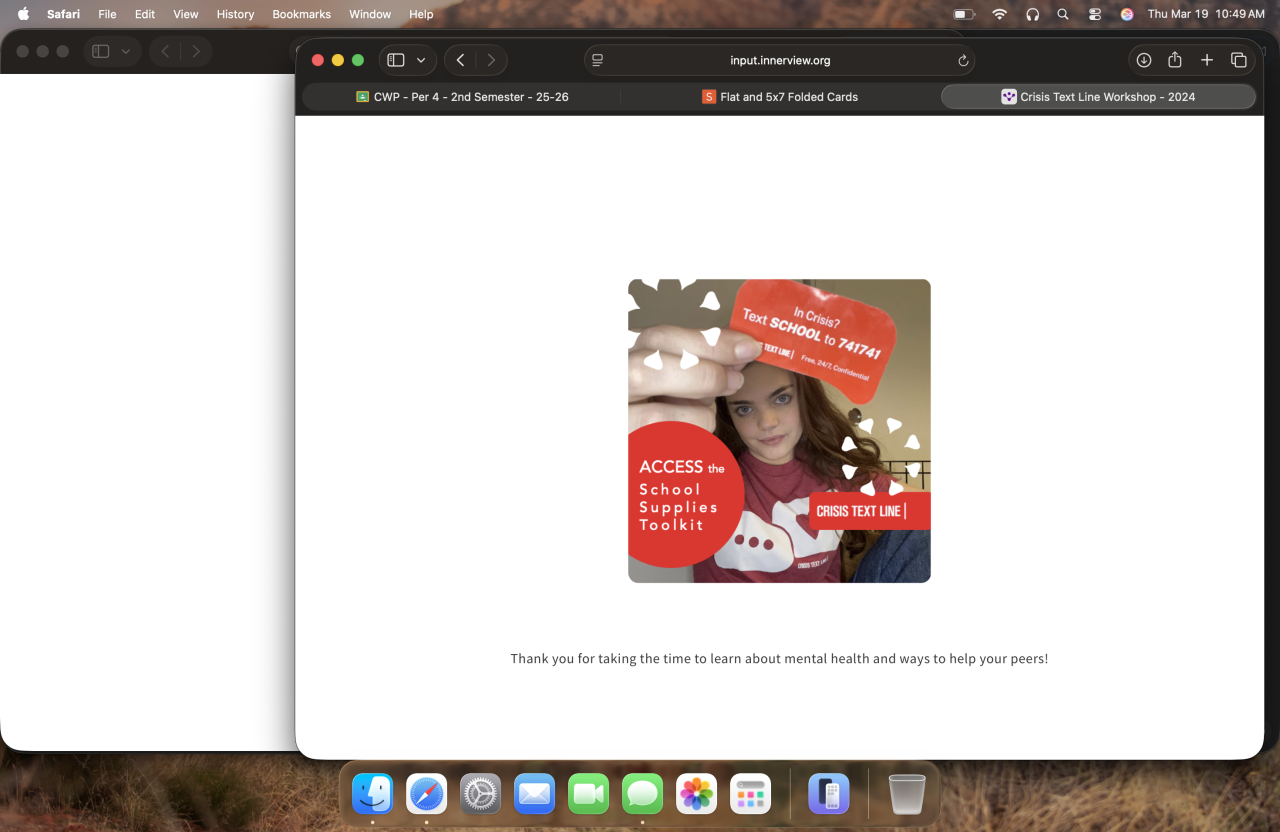Open the File menu
Screen dimensions: 1280x832
[107, 14]
